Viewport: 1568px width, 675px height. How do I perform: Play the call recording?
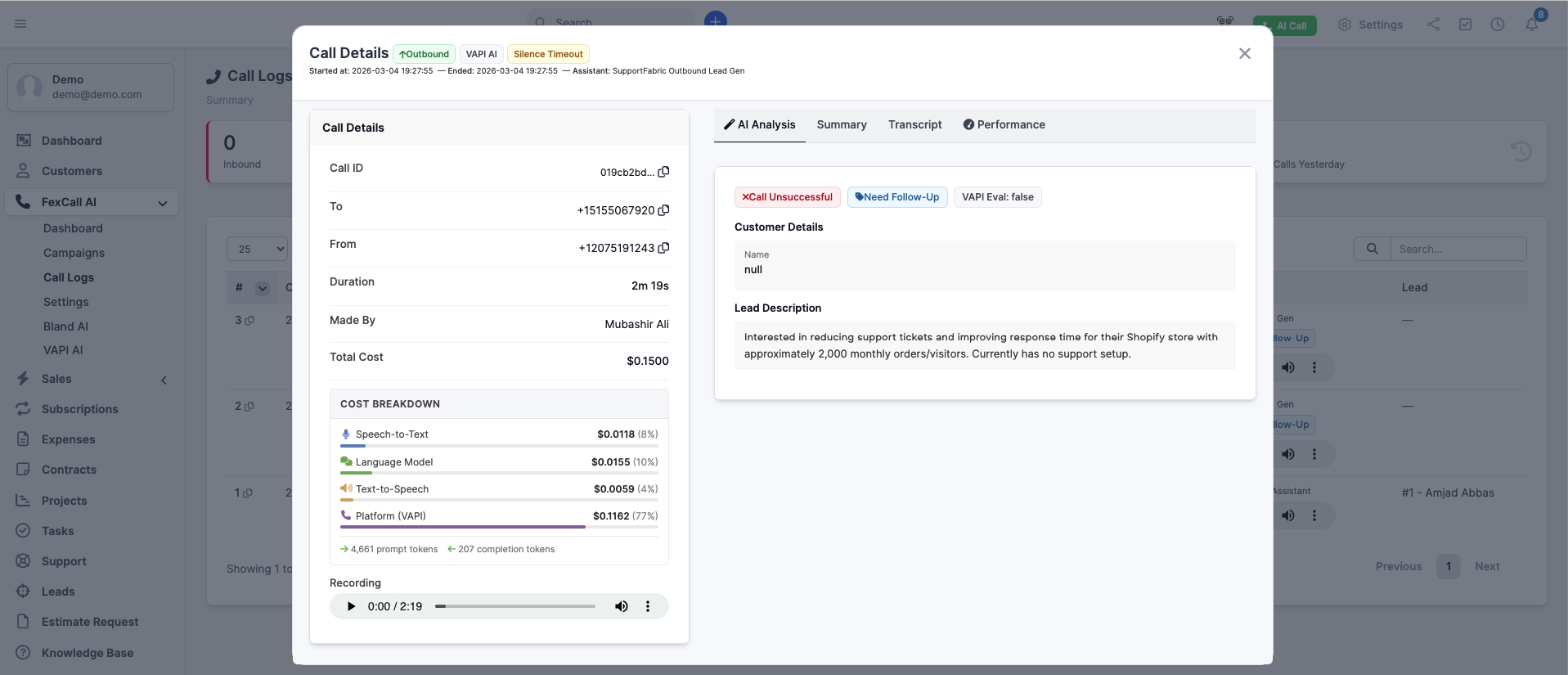(351, 606)
